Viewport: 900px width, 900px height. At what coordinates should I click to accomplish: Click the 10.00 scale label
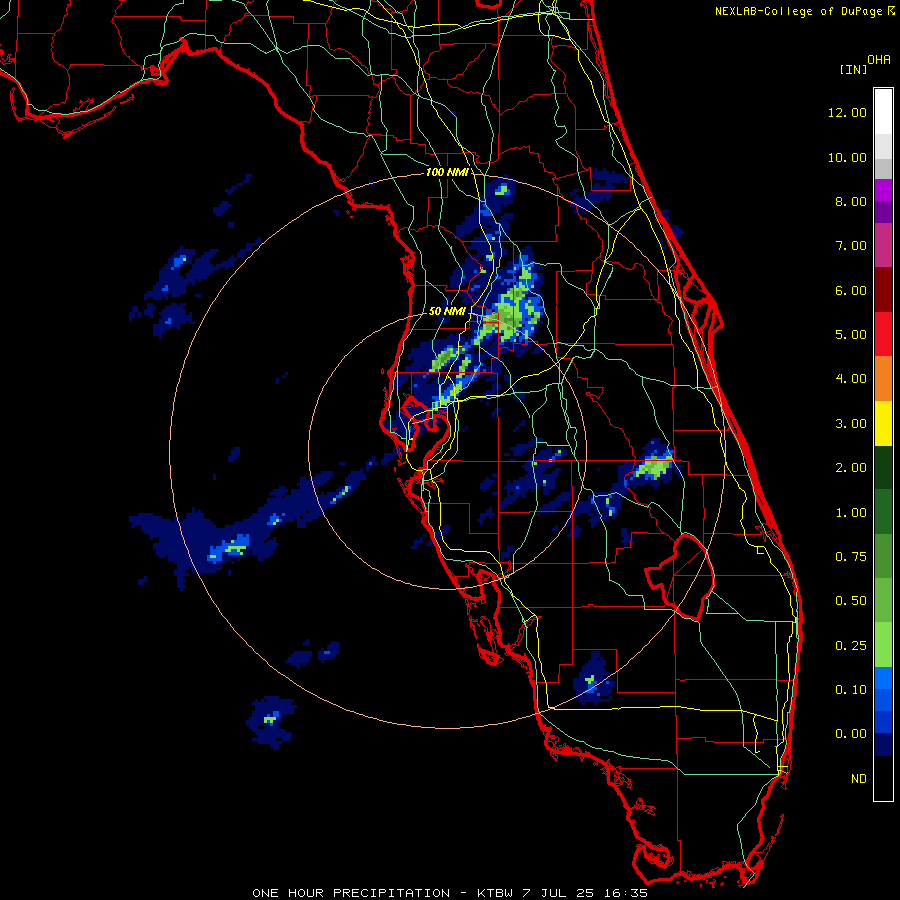(847, 157)
